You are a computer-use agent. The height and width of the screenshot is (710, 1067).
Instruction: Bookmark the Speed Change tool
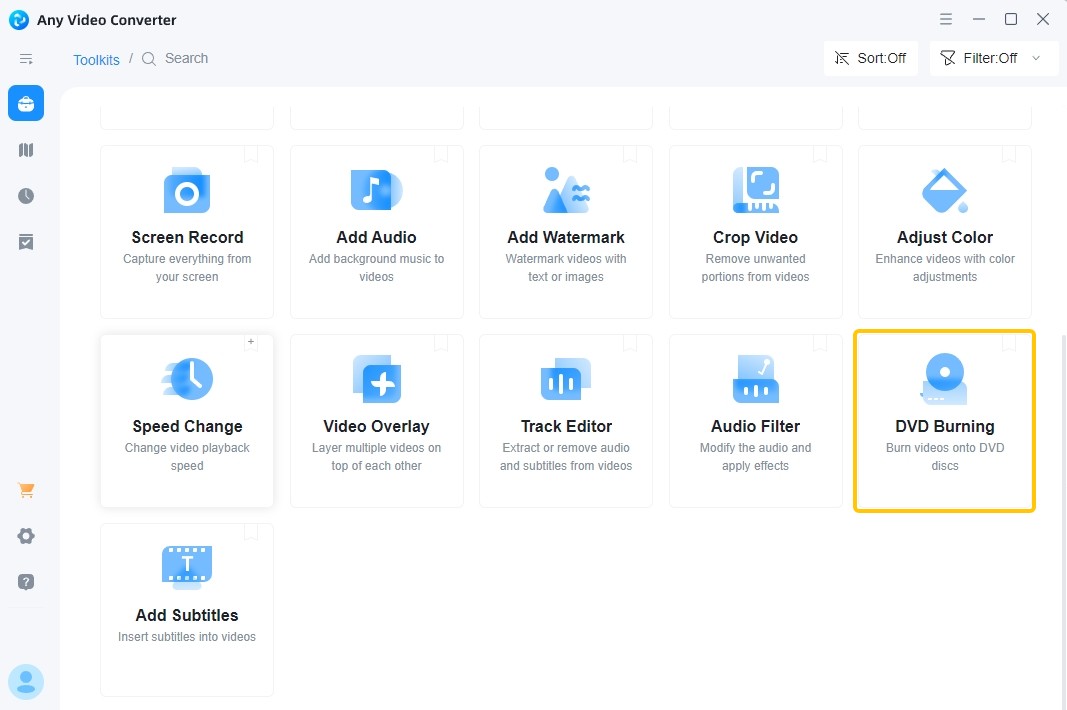tap(251, 343)
